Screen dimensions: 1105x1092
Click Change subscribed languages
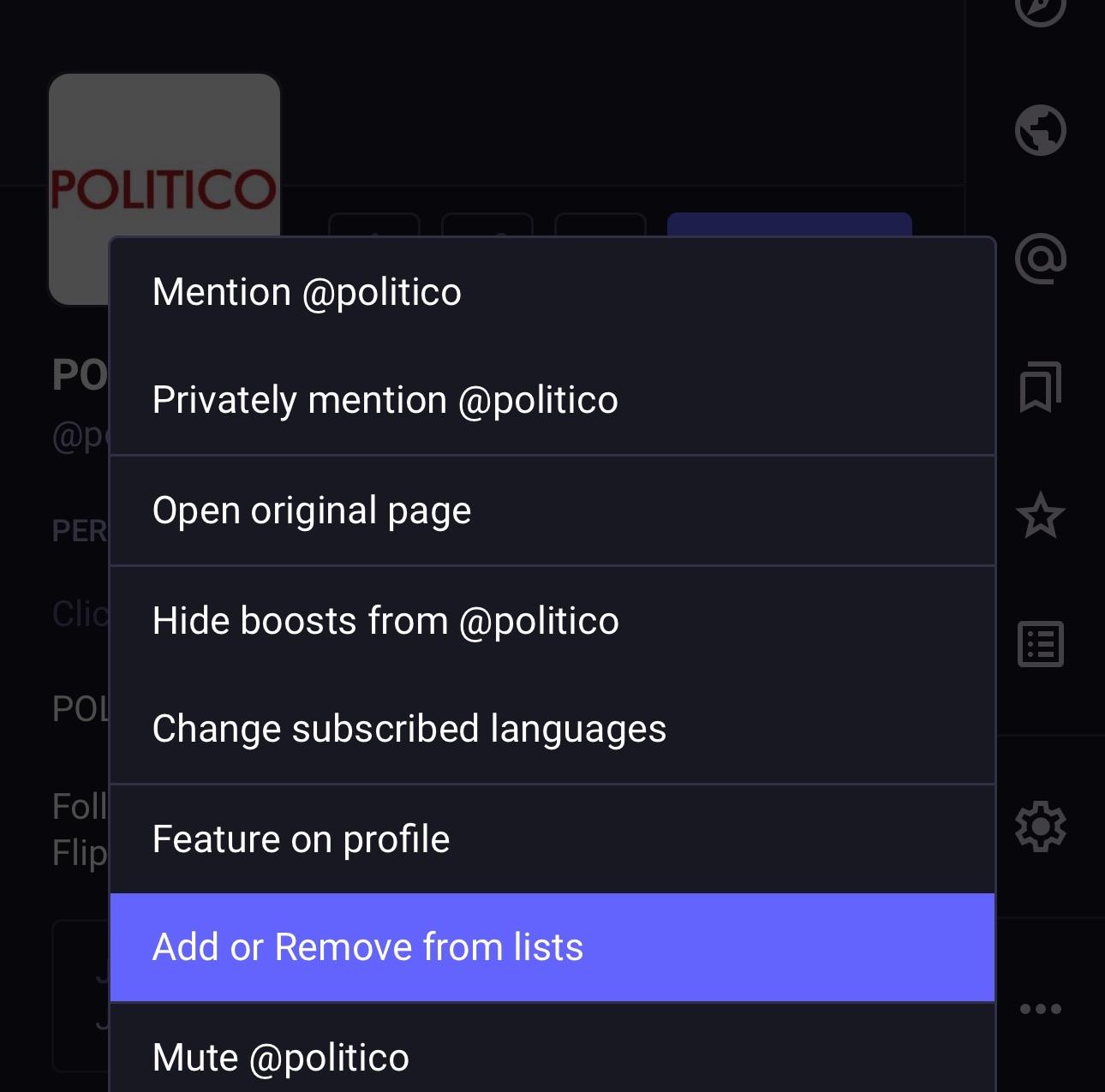(x=552, y=729)
